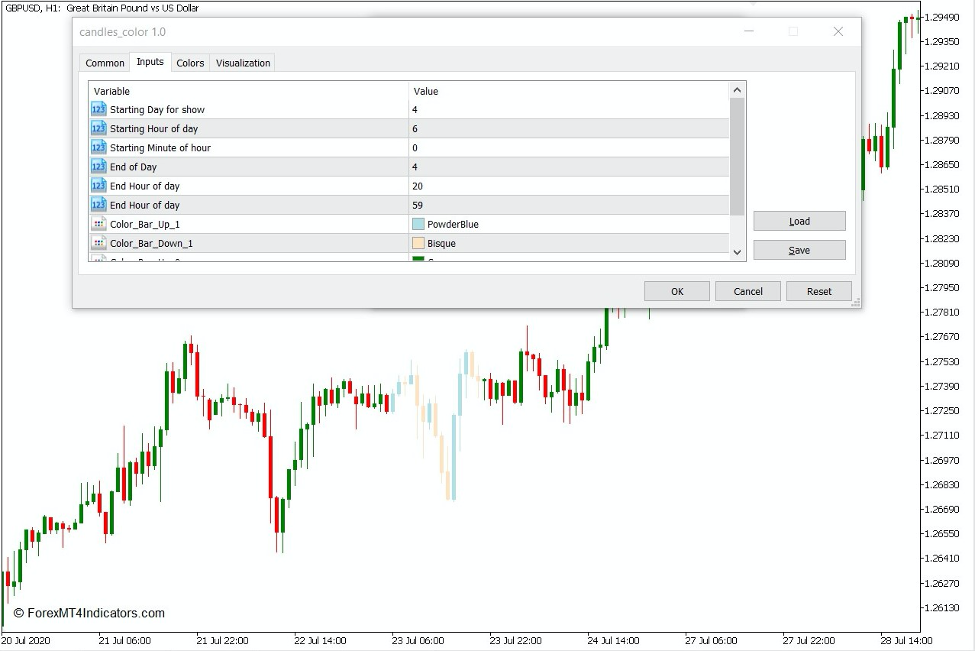Click the 123 icon on the first End Hour of day row
The height and width of the screenshot is (652, 977).
point(98,185)
